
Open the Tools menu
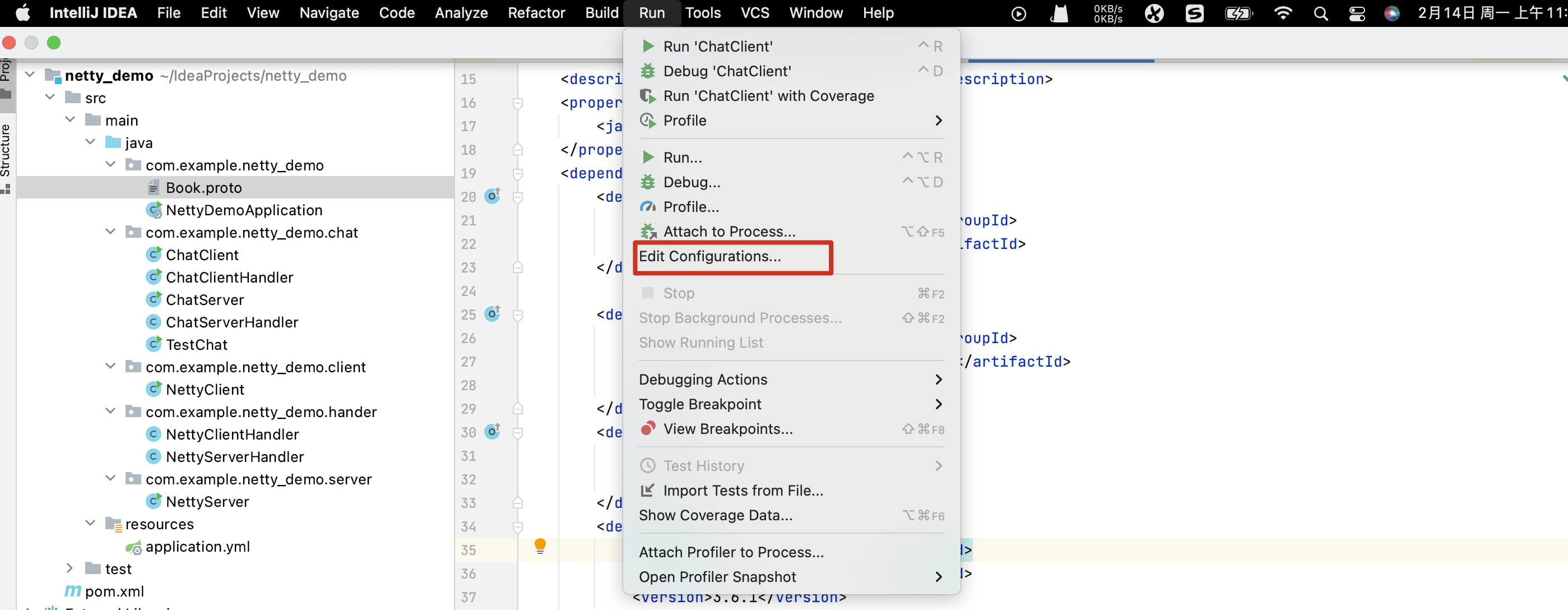702,13
